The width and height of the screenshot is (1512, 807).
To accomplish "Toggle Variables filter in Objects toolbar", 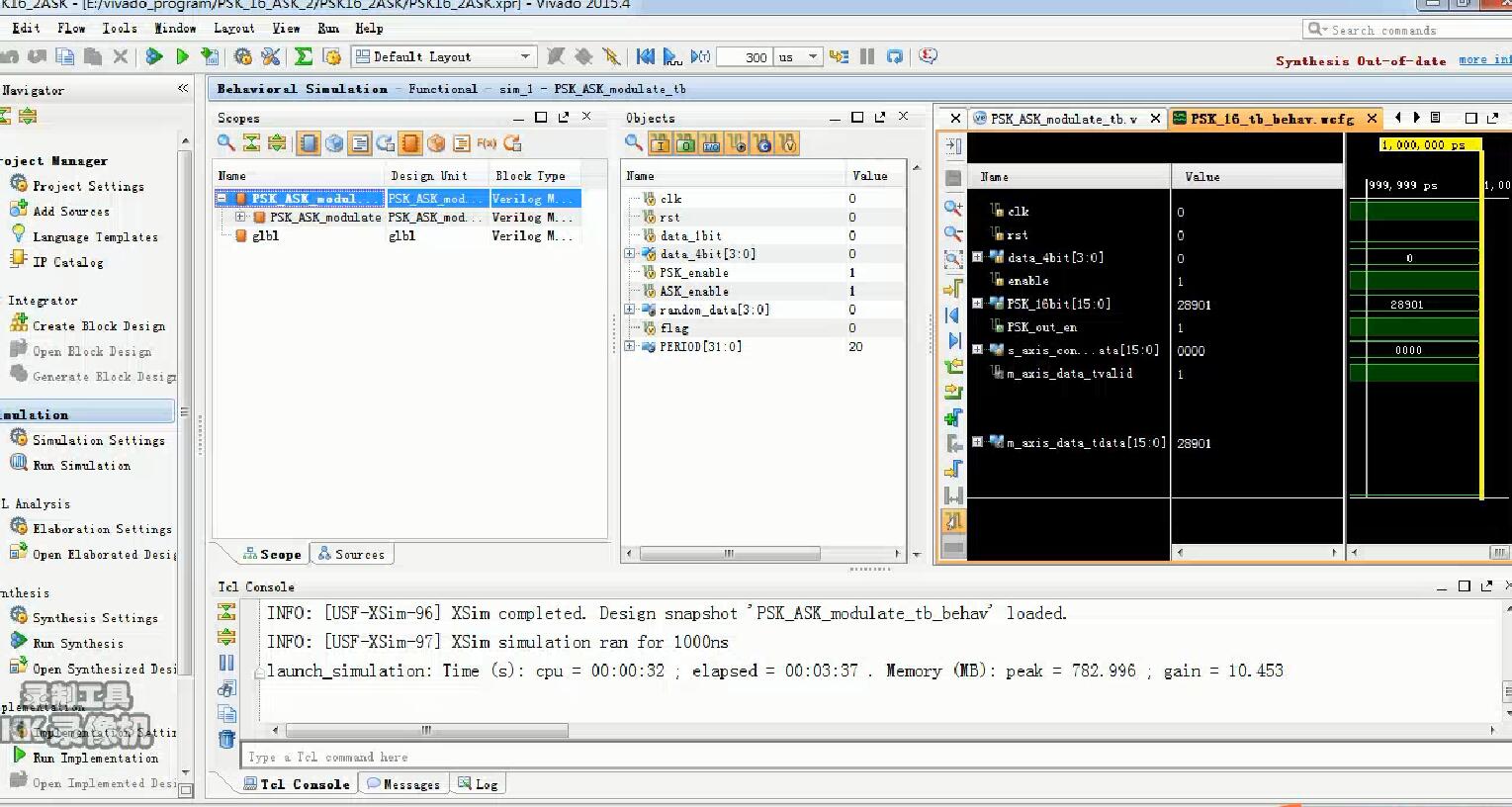I will tap(788, 143).
